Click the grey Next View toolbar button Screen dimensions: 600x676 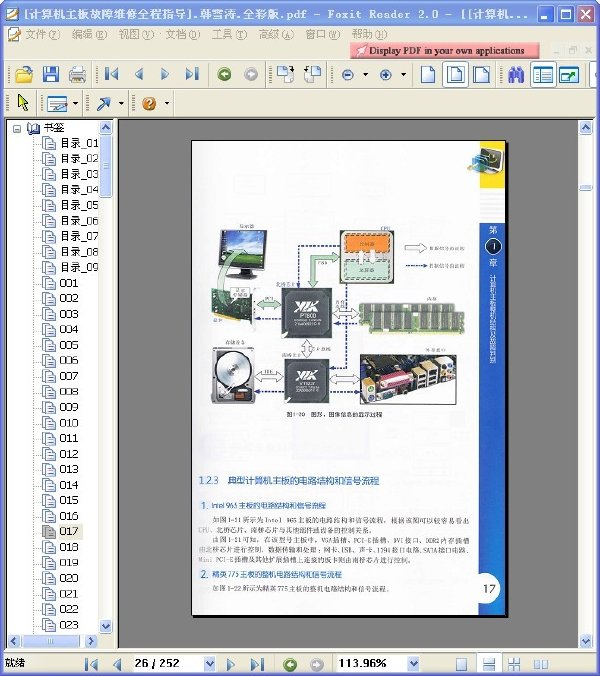(251, 75)
